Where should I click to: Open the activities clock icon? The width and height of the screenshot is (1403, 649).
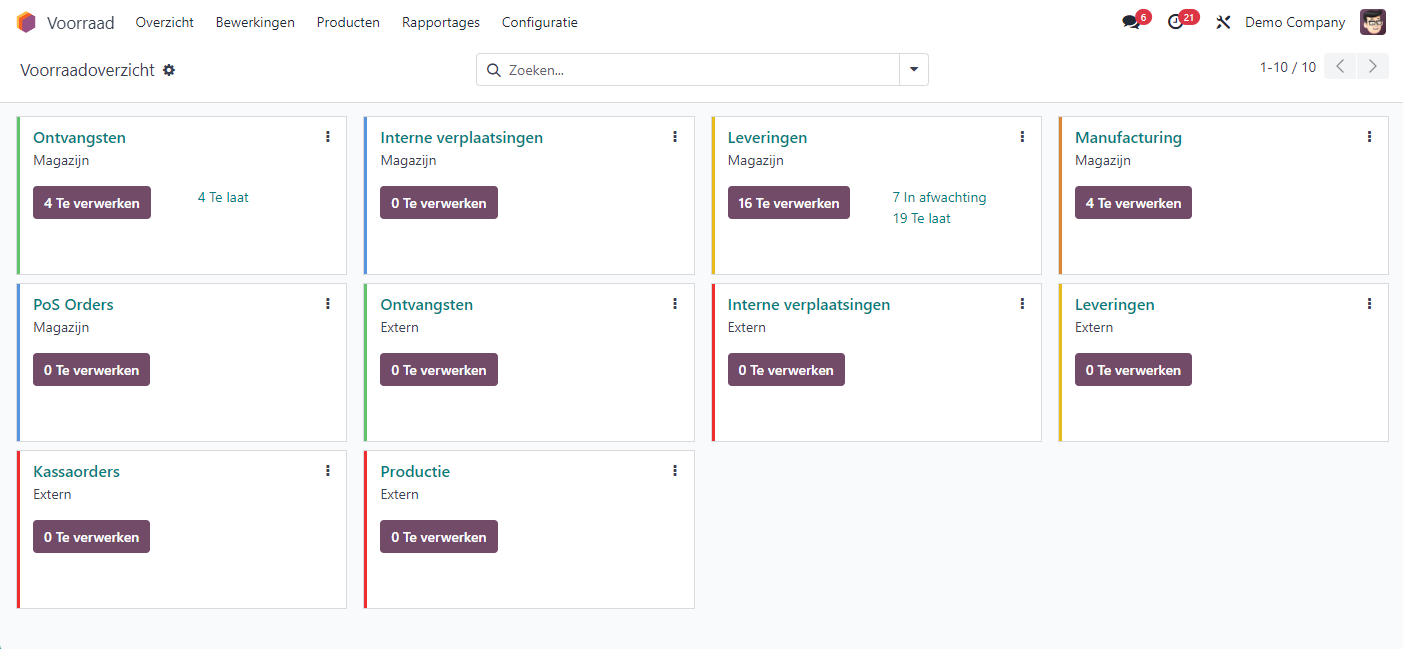1176,22
